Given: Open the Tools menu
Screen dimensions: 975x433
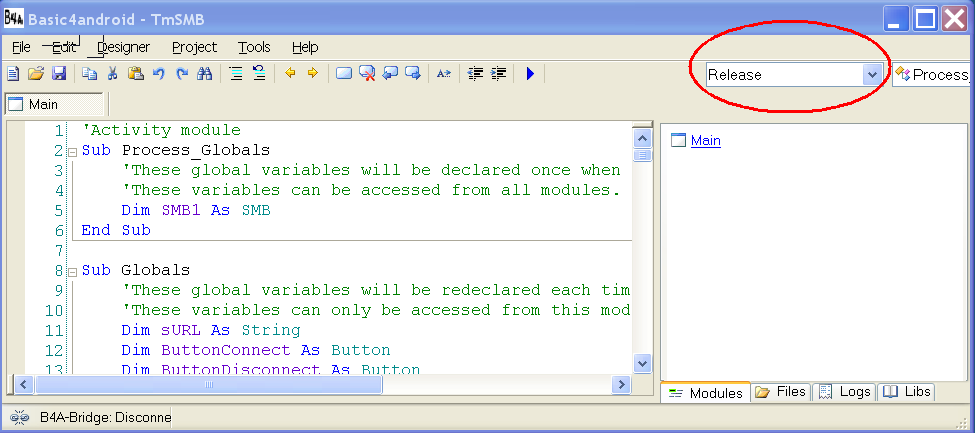Looking at the screenshot, I should (254, 47).
